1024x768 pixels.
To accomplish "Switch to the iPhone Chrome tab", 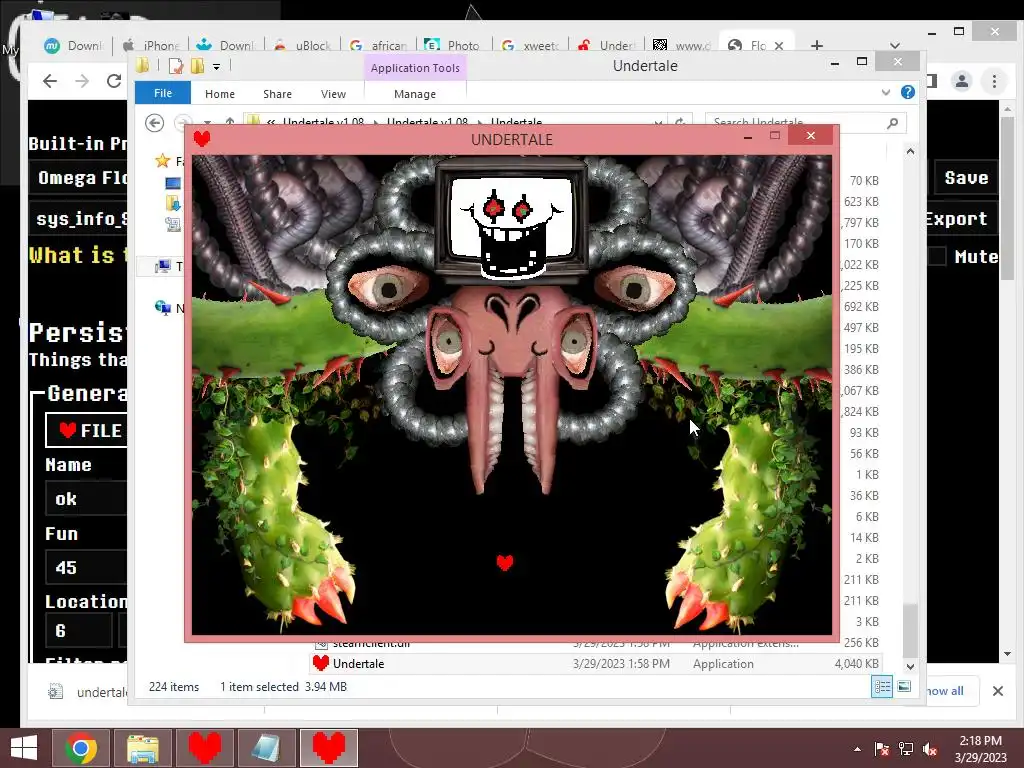I will pyautogui.click(x=152, y=45).
